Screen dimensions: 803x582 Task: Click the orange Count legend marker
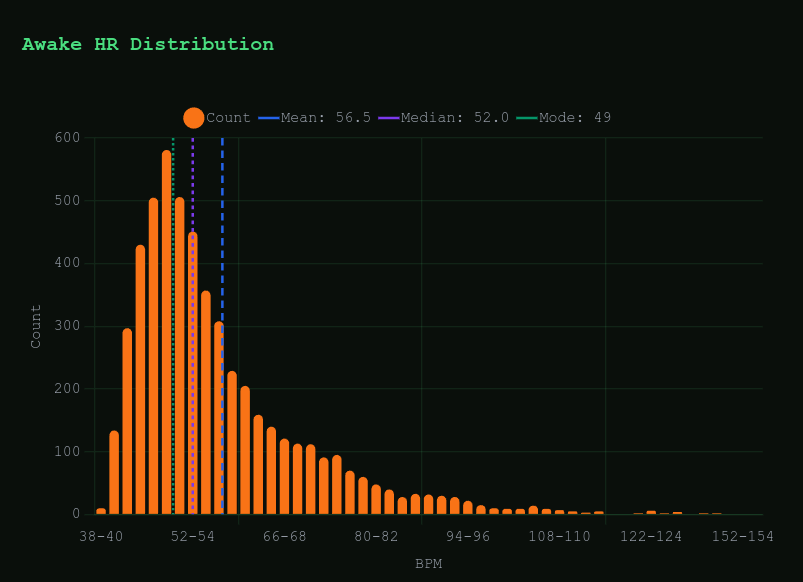194,118
